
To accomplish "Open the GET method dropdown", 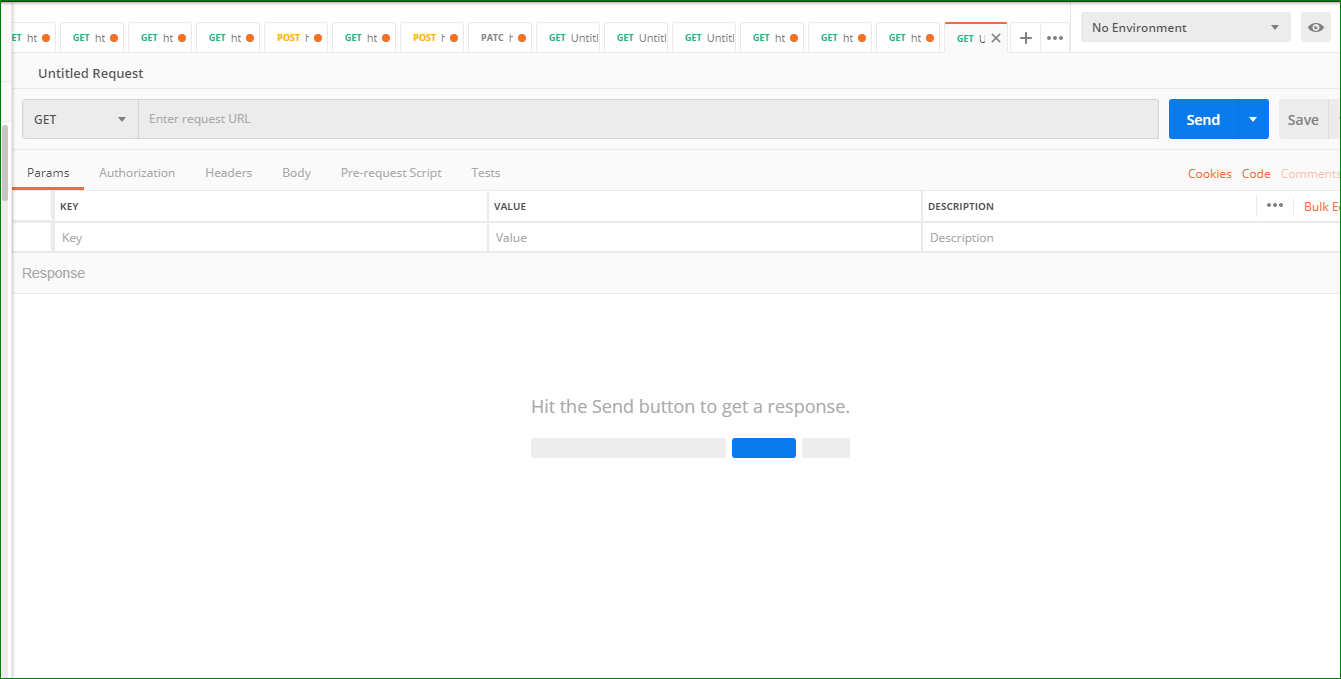I will click(79, 118).
